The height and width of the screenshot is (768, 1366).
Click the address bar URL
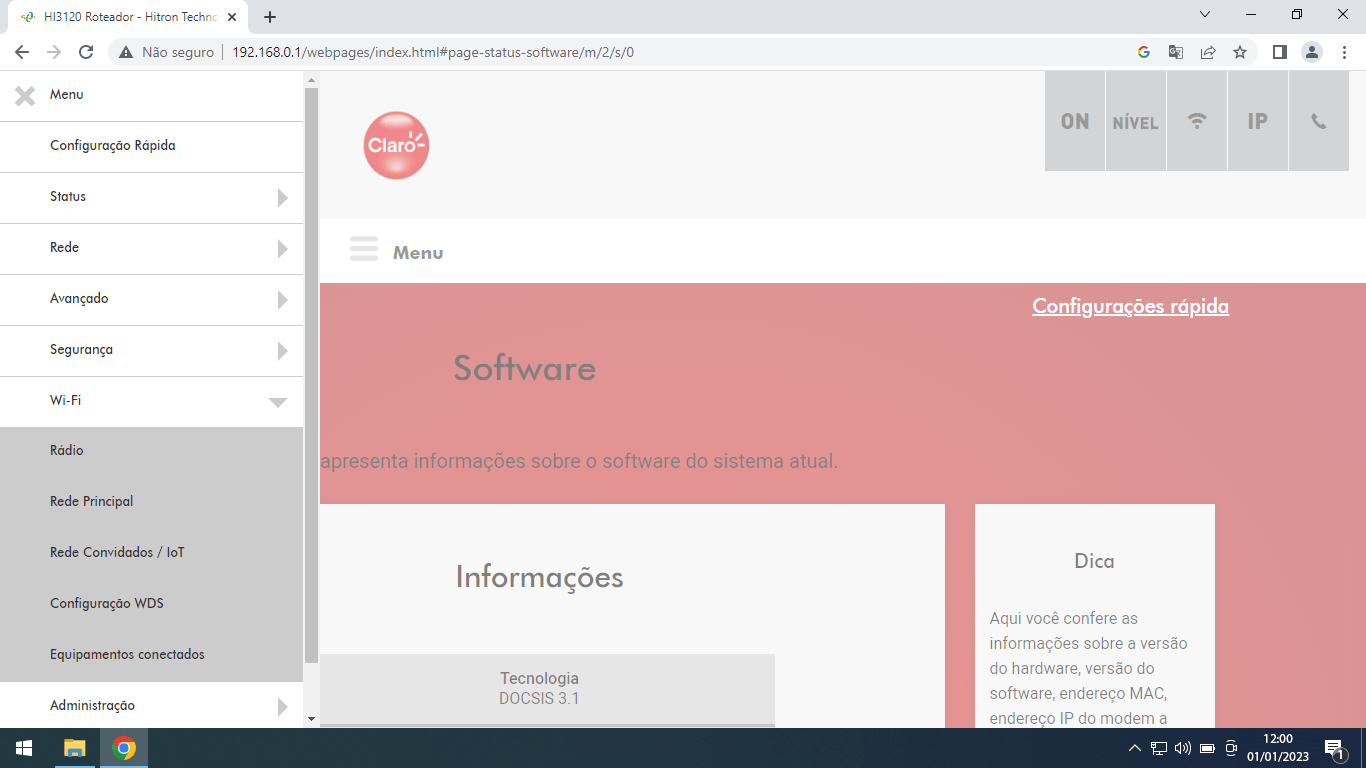pos(433,52)
